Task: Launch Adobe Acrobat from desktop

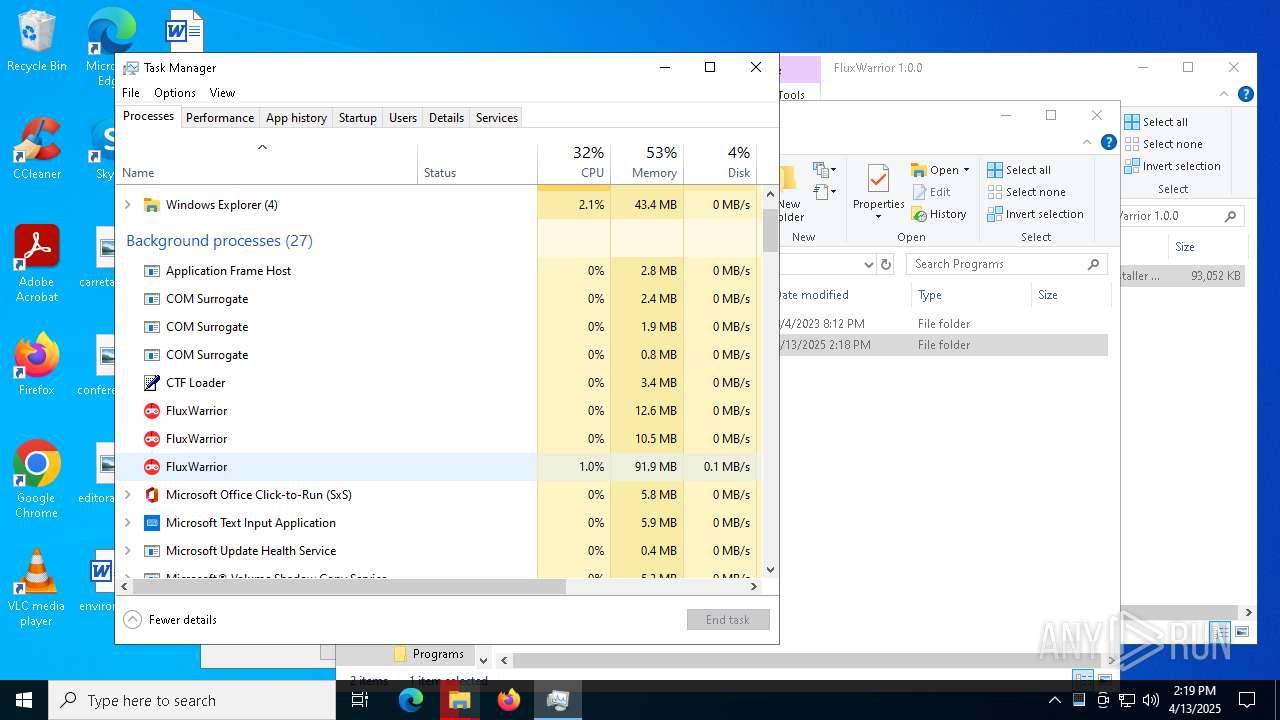Action: [36, 263]
